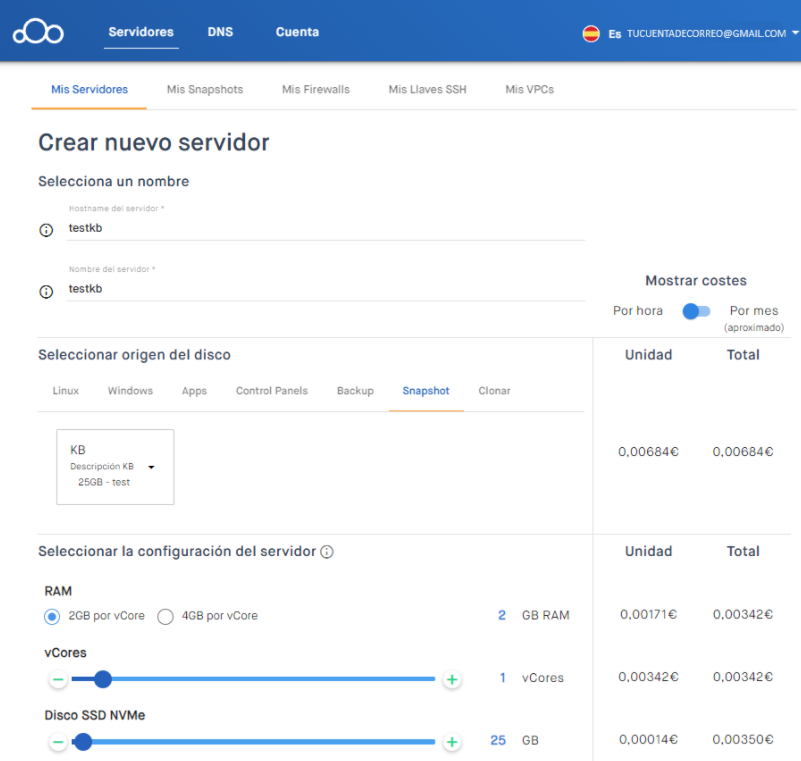The height and width of the screenshot is (761, 801).
Task: Click info icon beside Nombre del servidor
Action: pyautogui.click(x=46, y=292)
